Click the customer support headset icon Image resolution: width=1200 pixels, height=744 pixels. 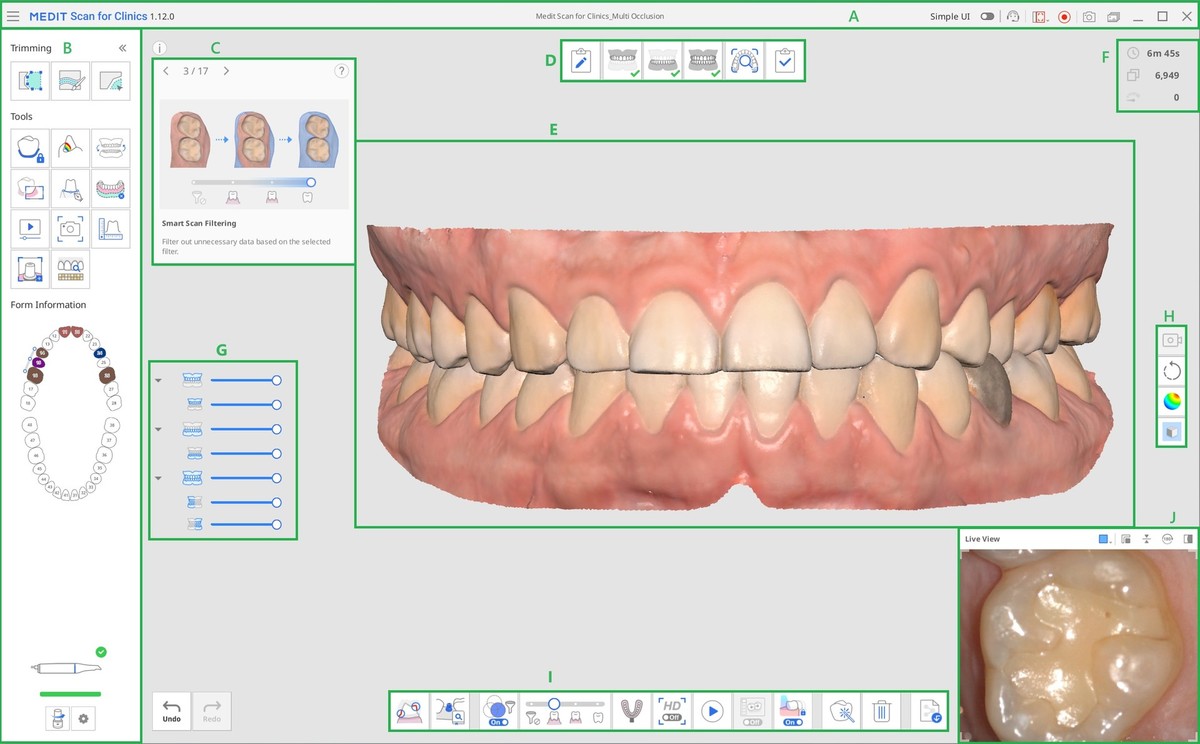tap(1014, 17)
